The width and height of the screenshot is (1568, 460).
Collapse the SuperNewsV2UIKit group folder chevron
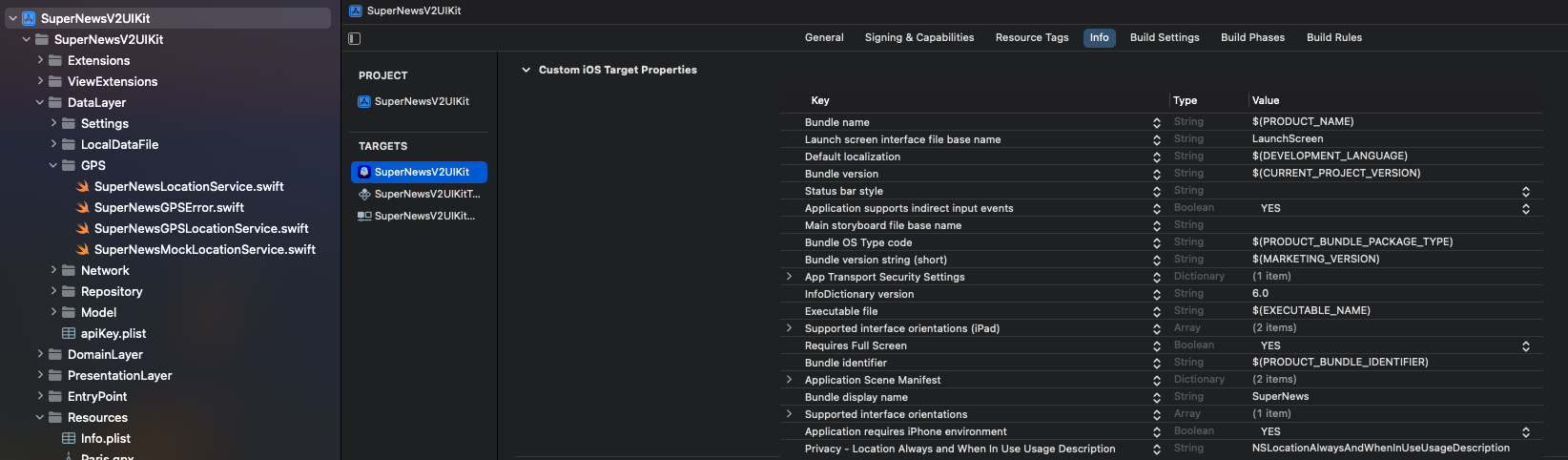27,39
